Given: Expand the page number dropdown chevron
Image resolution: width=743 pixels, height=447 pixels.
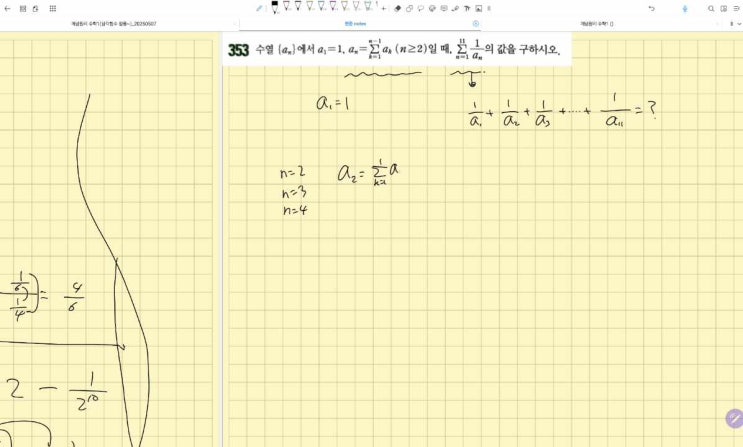Looking at the screenshot, I should [x=737, y=23].
